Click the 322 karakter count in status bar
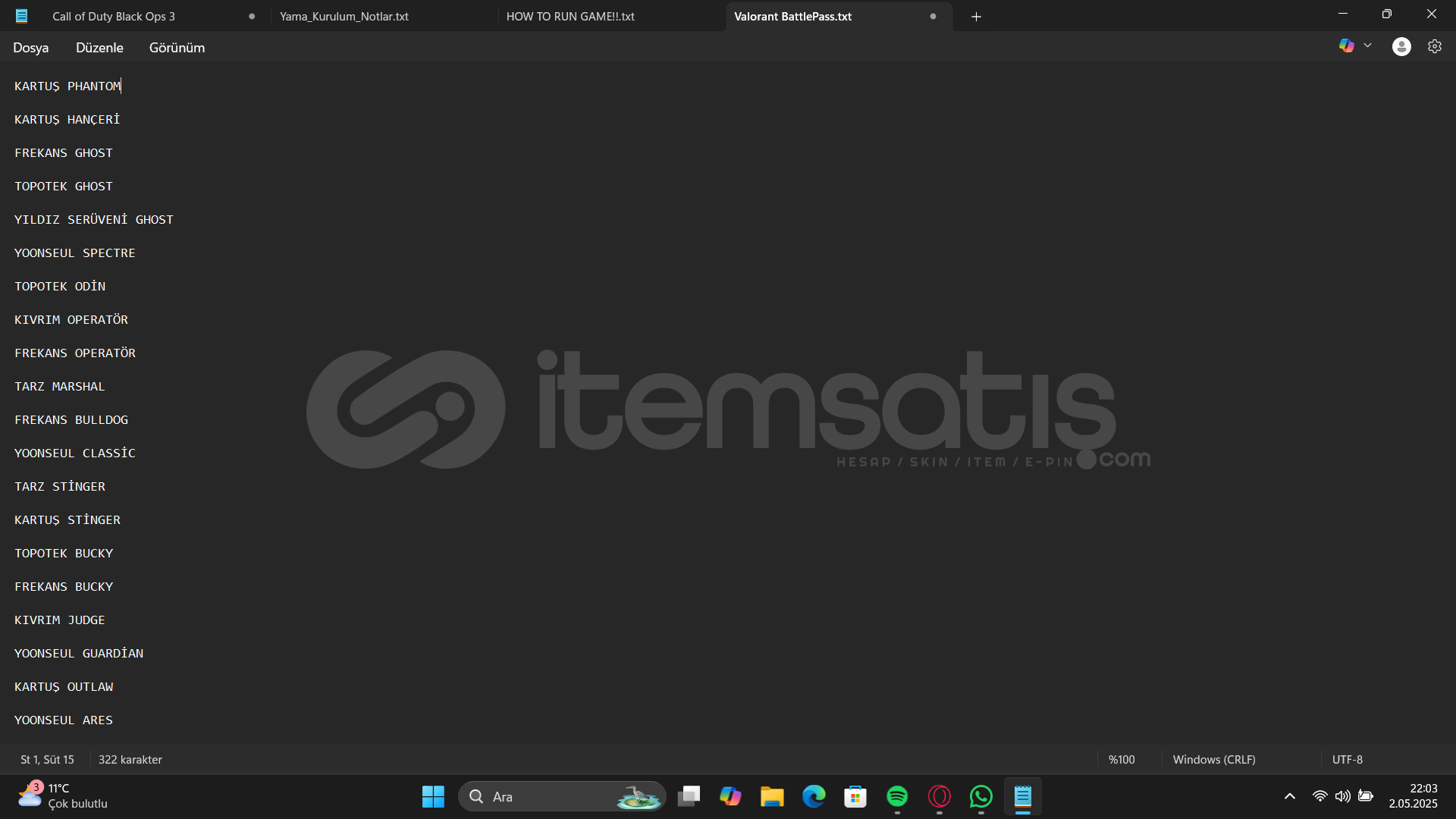This screenshot has width=1456, height=819. [130, 759]
